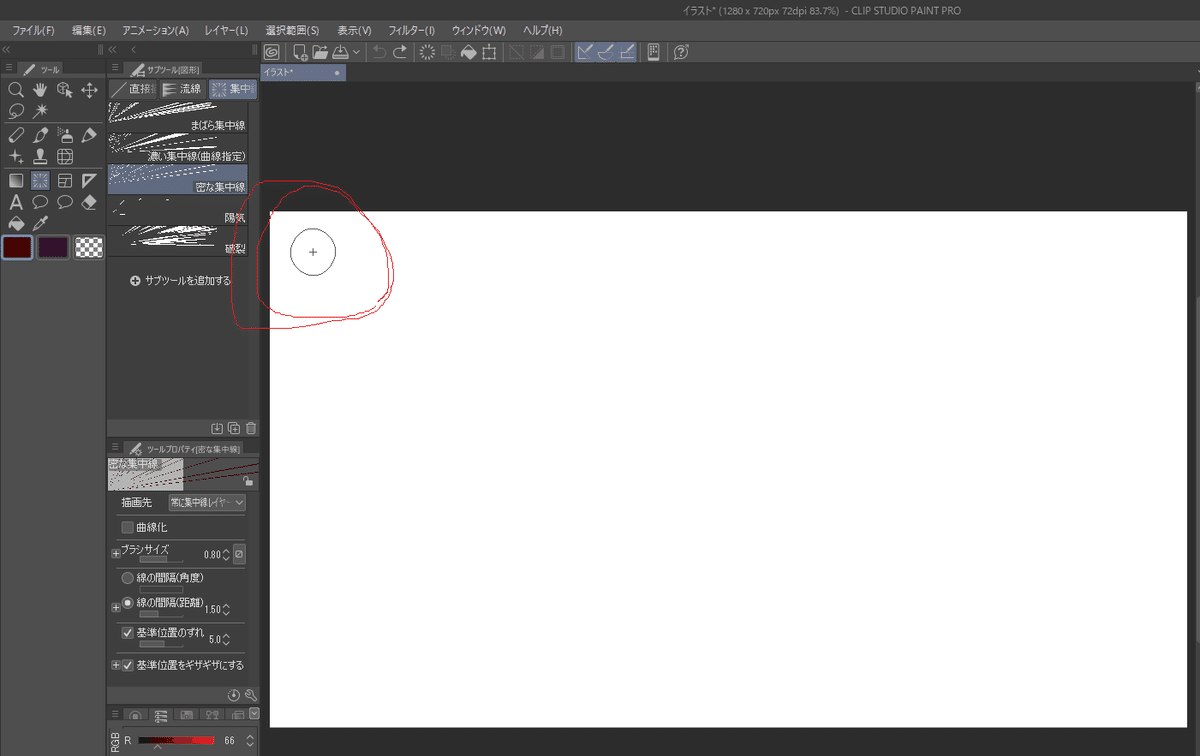
Task: Select the transparent color swatch
Action: 90,247
